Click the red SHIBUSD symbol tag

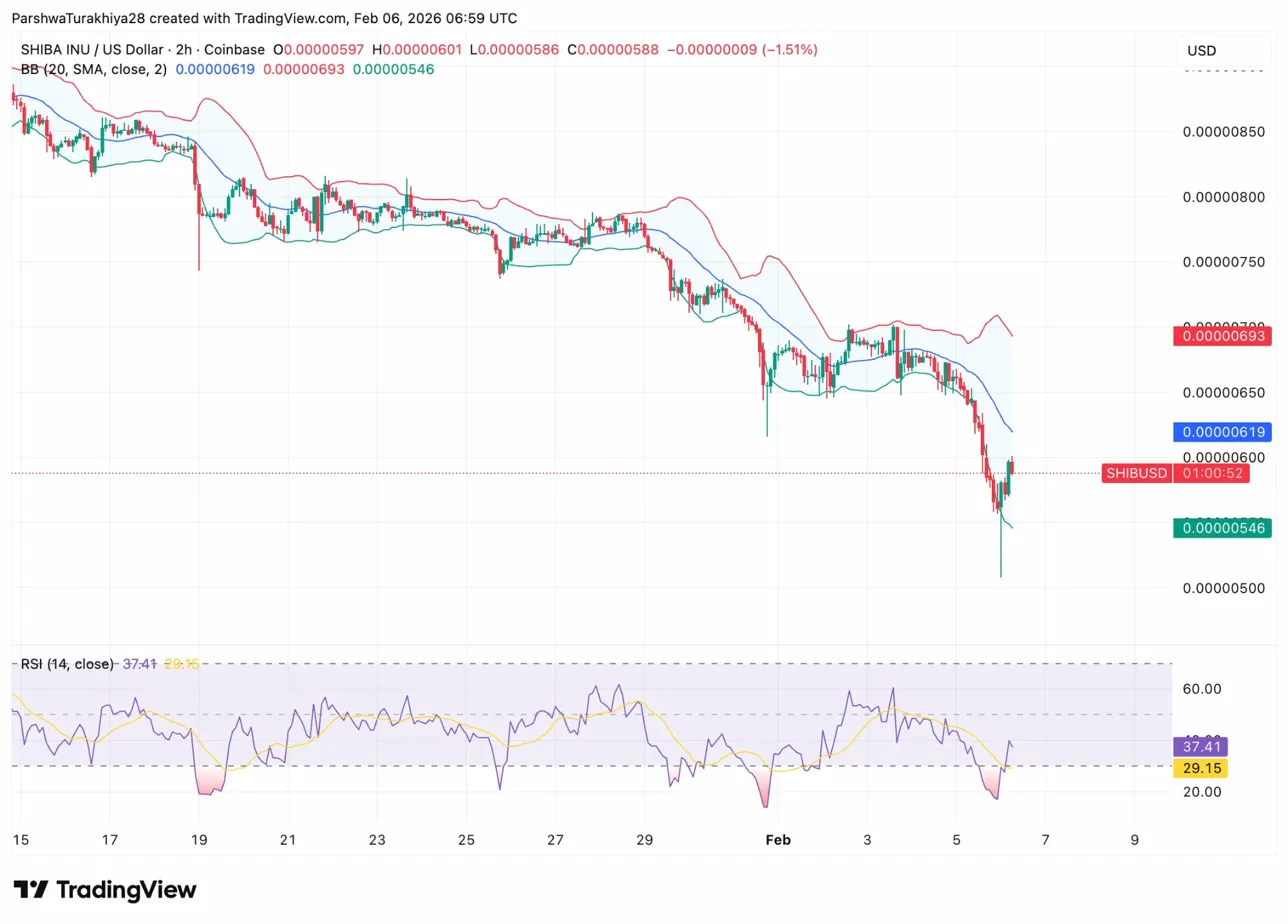(1135, 473)
